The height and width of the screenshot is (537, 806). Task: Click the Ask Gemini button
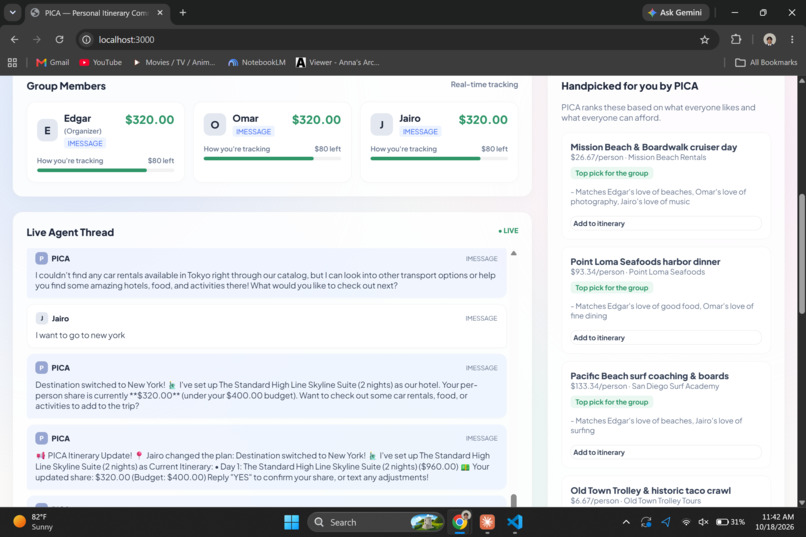675,13
